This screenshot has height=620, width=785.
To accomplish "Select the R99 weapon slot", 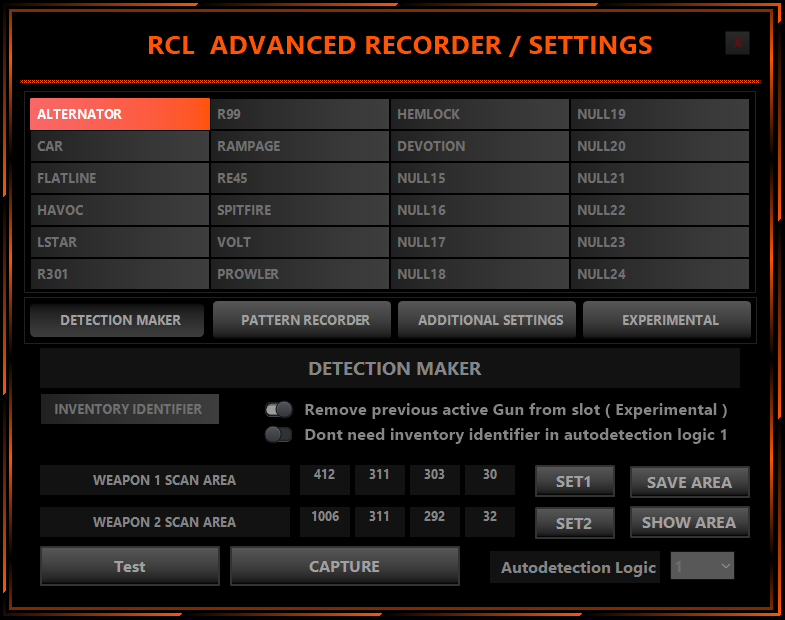I will pos(300,114).
